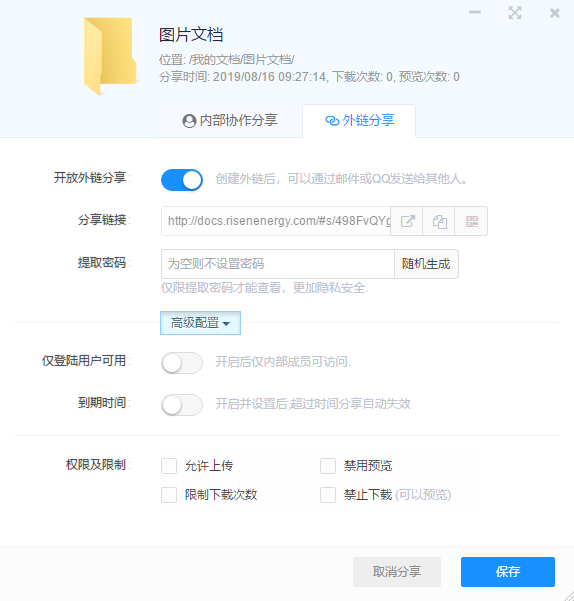Enable 到期时间 expiration switch

pyautogui.click(x=182, y=405)
